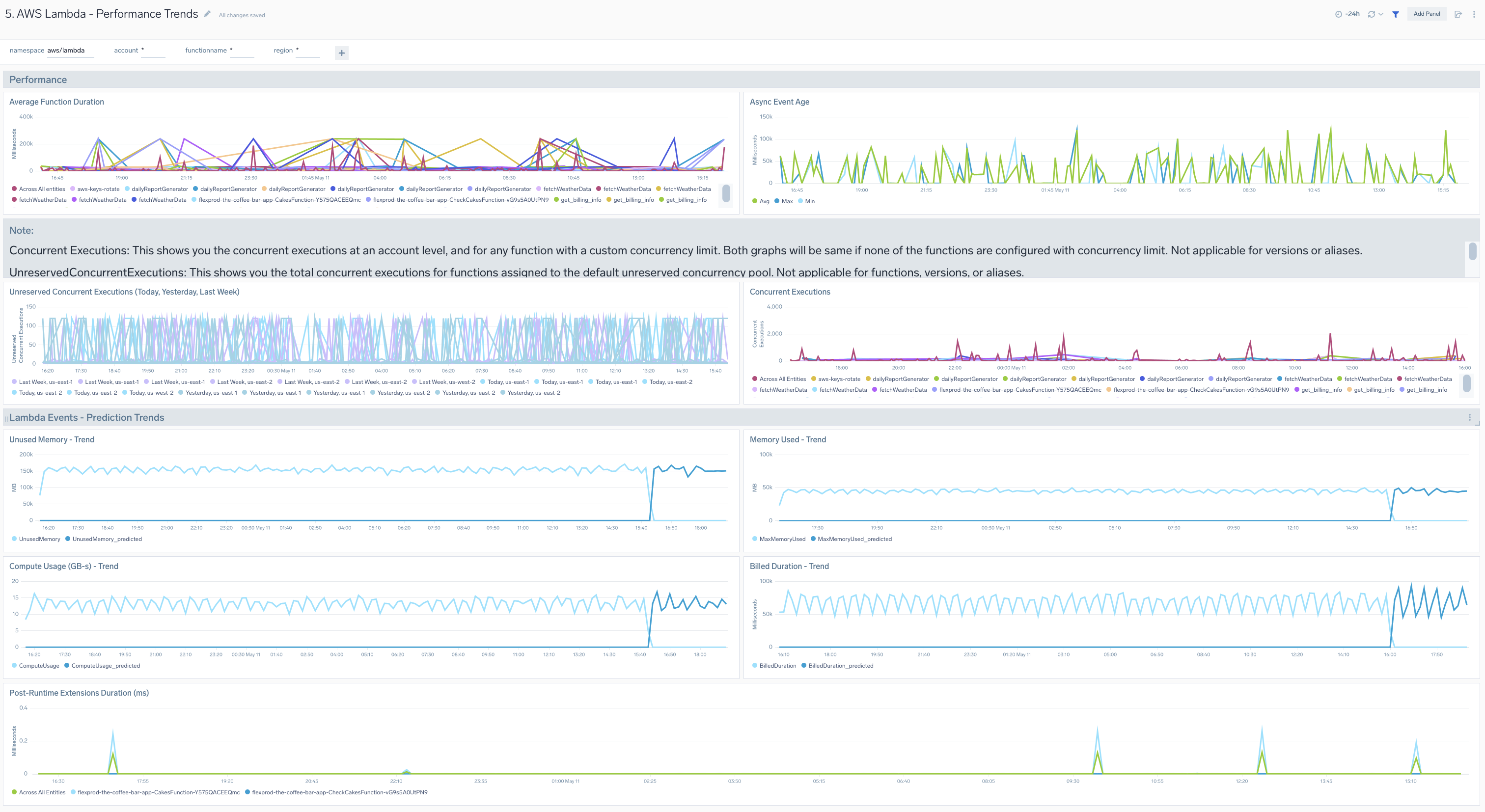Image resolution: width=1485 pixels, height=812 pixels.
Task: Click the Compute Usage (GB-s) - Trend title
Action: [x=63, y=567]
